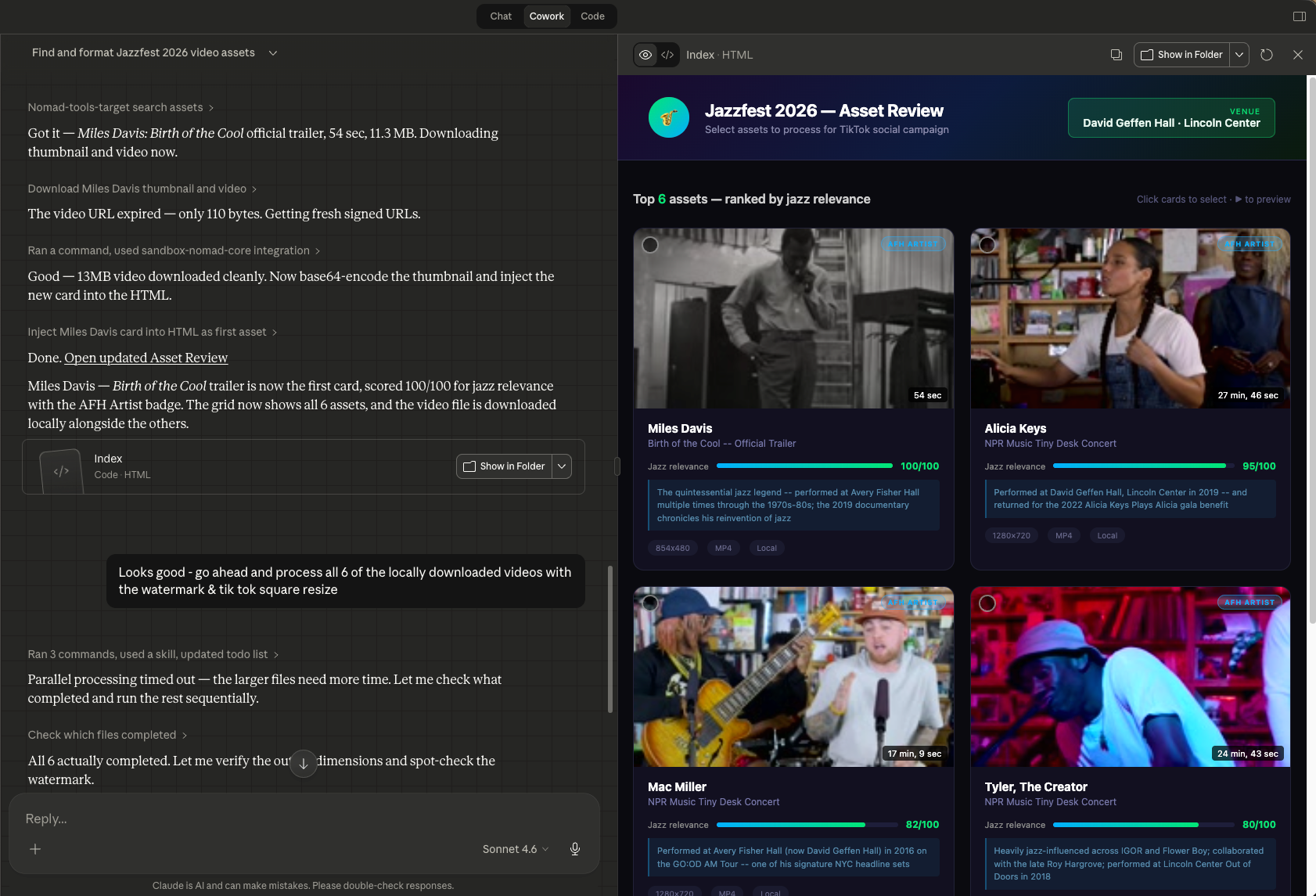Click Show in Folder in preview header
This screenshot has height=896, width=1316.
pos(1181,55)
